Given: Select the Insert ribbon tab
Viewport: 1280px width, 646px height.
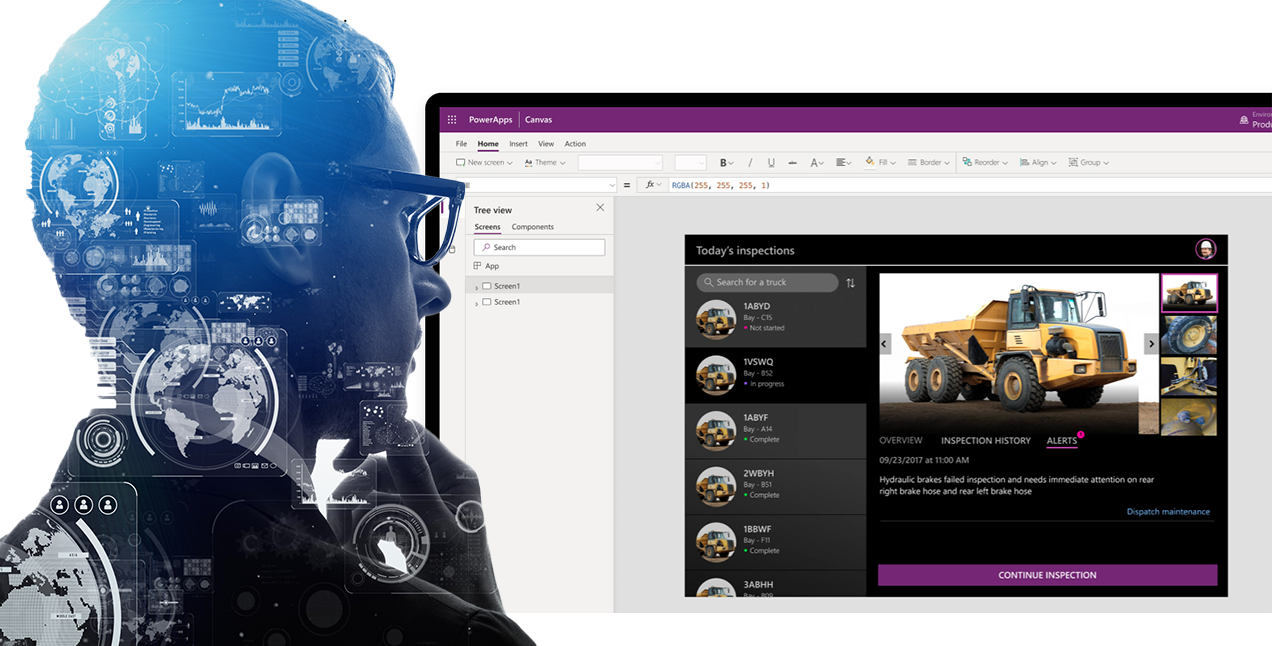Looking at the screenshot, I should click(518, 144).
